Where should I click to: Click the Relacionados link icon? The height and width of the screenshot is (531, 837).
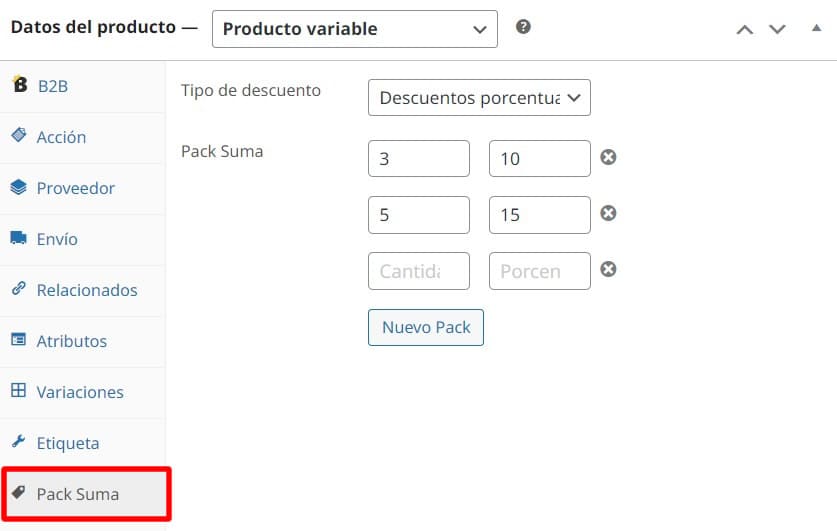coord(19,288)
